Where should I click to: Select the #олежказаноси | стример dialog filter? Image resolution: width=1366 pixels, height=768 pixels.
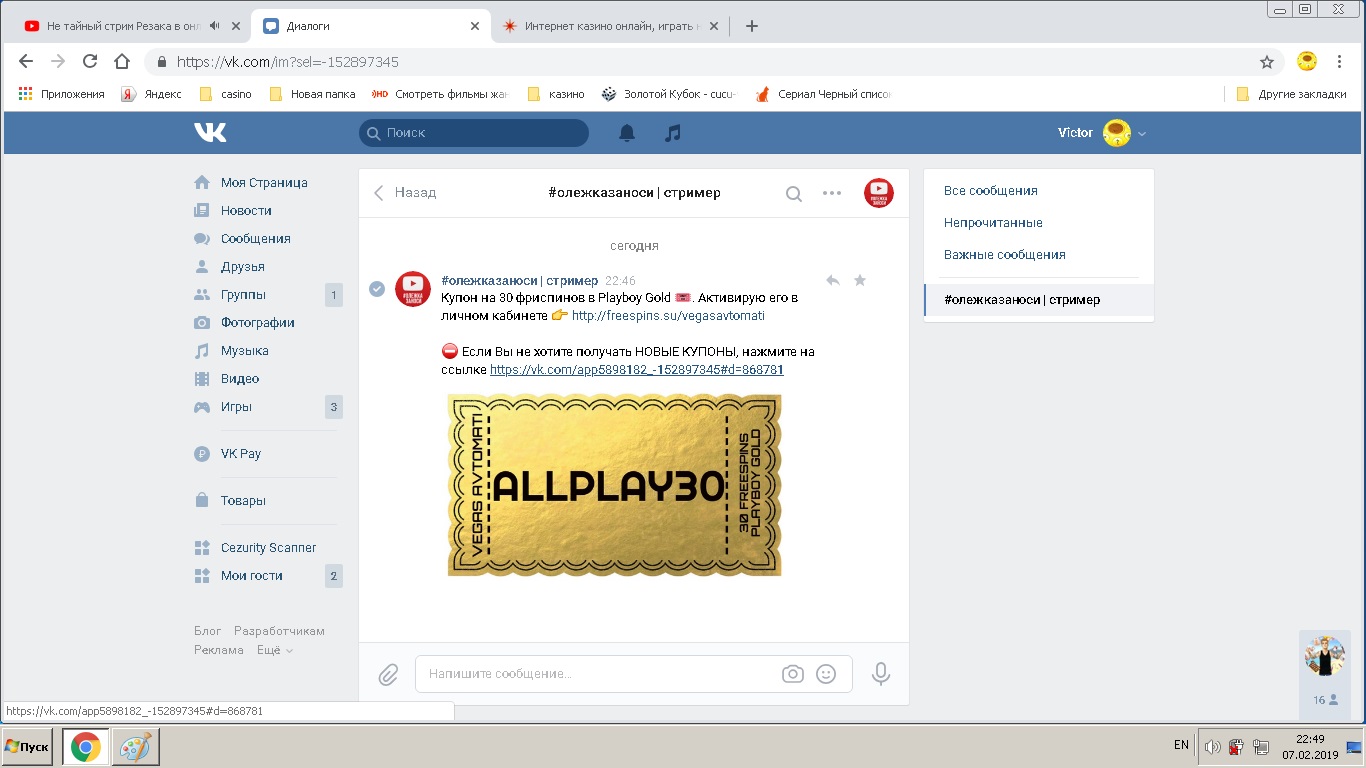pos(1039,300)
